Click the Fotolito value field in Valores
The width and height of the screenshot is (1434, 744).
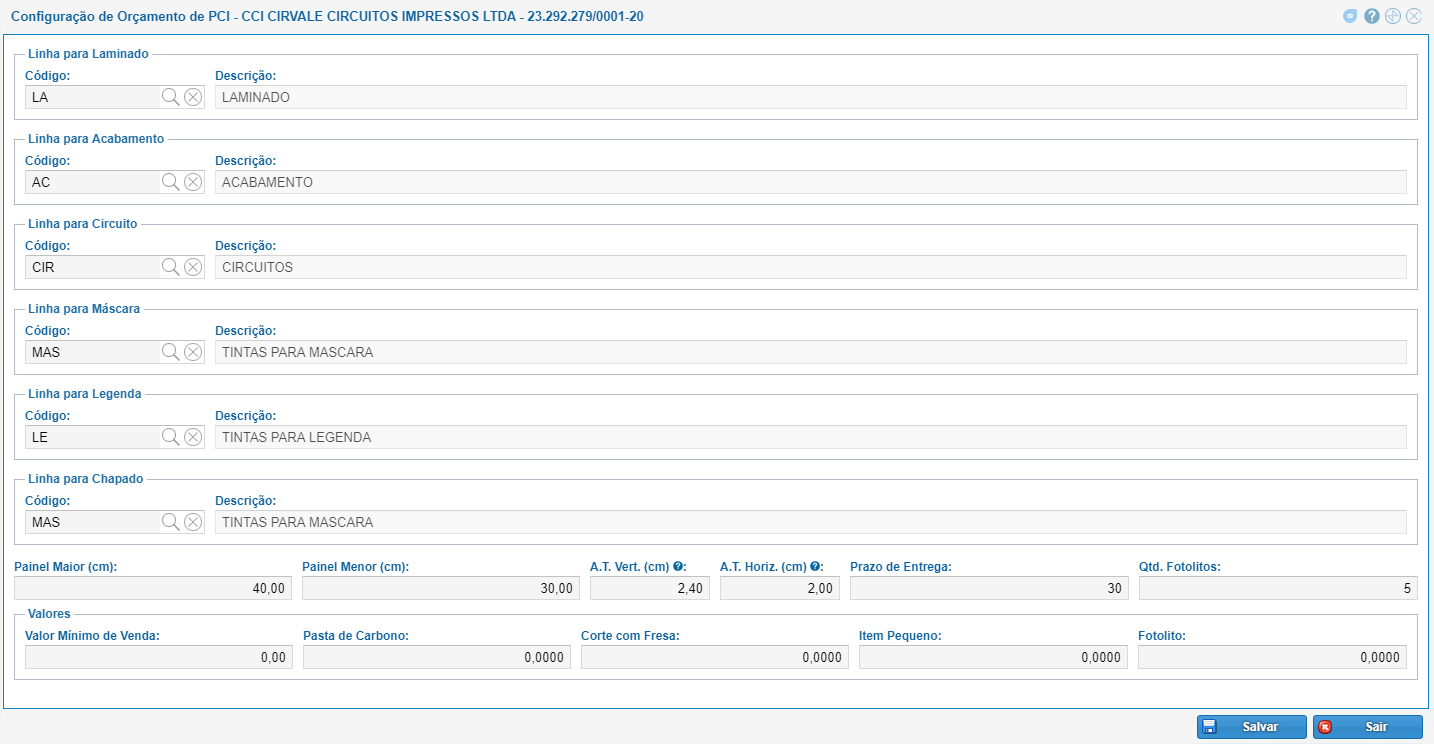(1272, 657)
